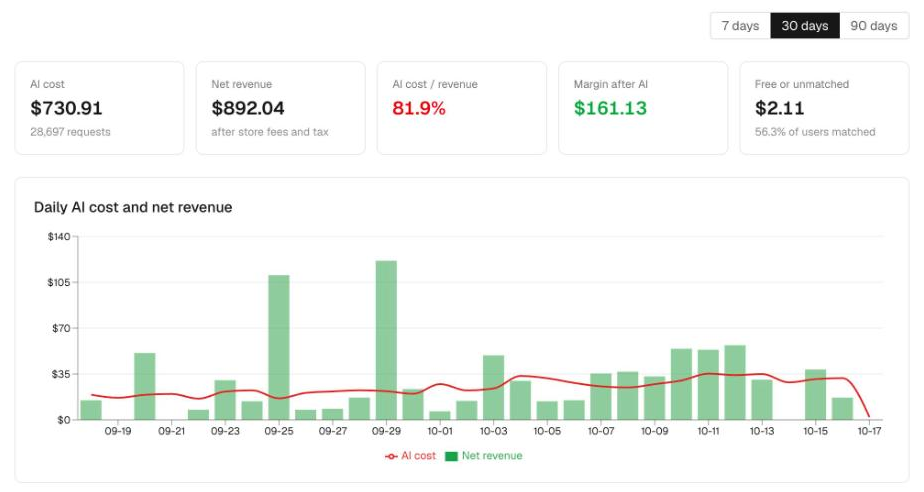Screen dimensions: 924x492
Task: Click the 81.9% AI cost / revenue value
Action: click(x=418, y=108)
